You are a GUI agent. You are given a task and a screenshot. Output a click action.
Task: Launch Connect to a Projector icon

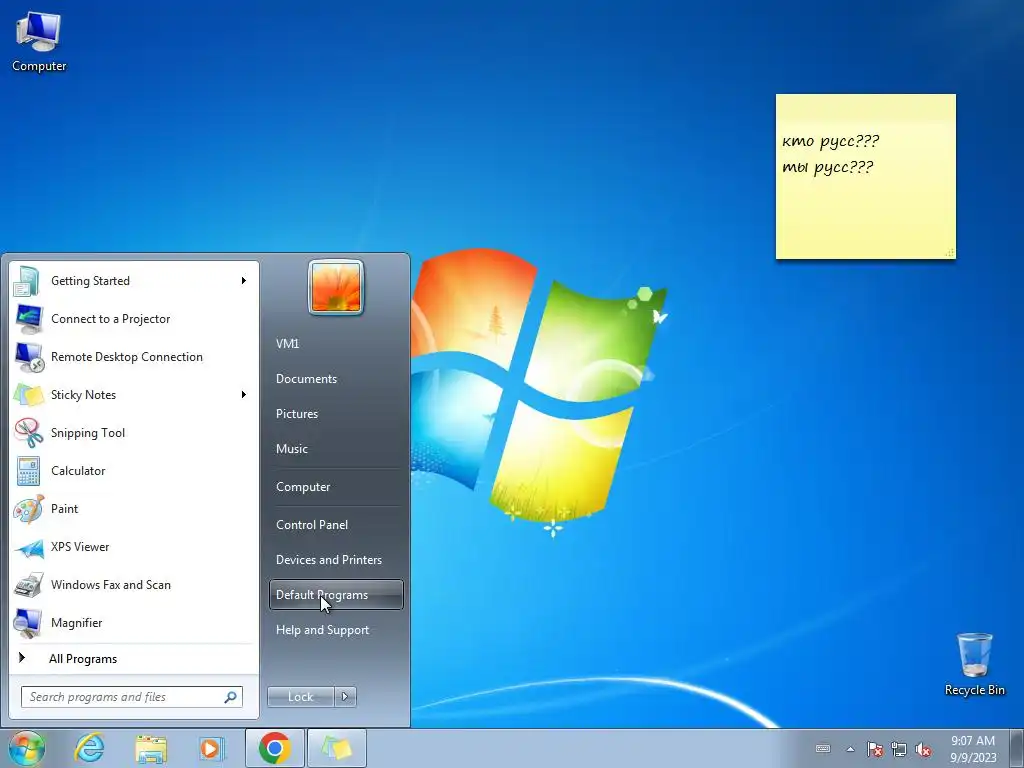click(27, 319)
